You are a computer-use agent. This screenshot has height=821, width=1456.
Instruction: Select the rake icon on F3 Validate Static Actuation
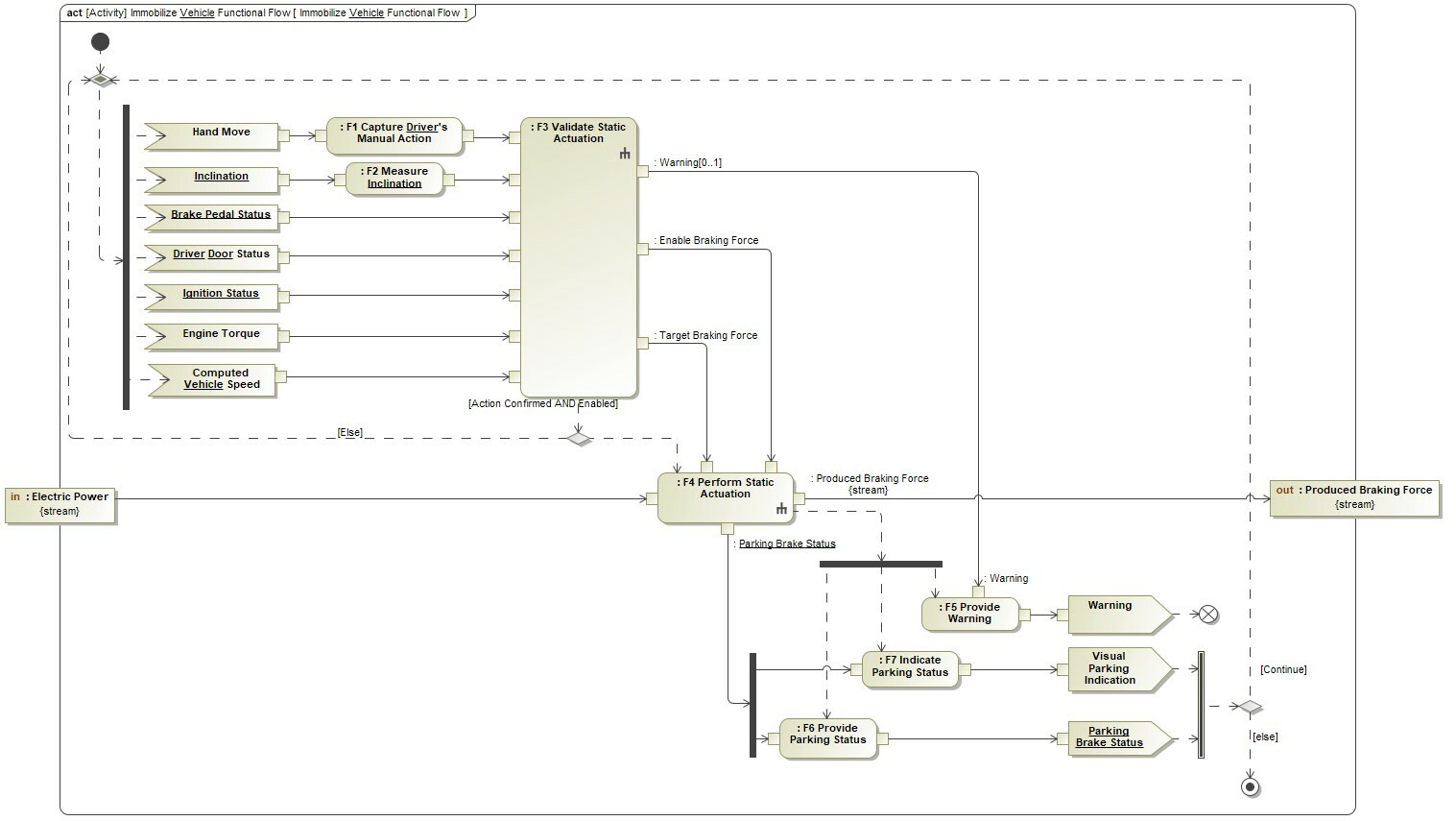click(625, 154)
